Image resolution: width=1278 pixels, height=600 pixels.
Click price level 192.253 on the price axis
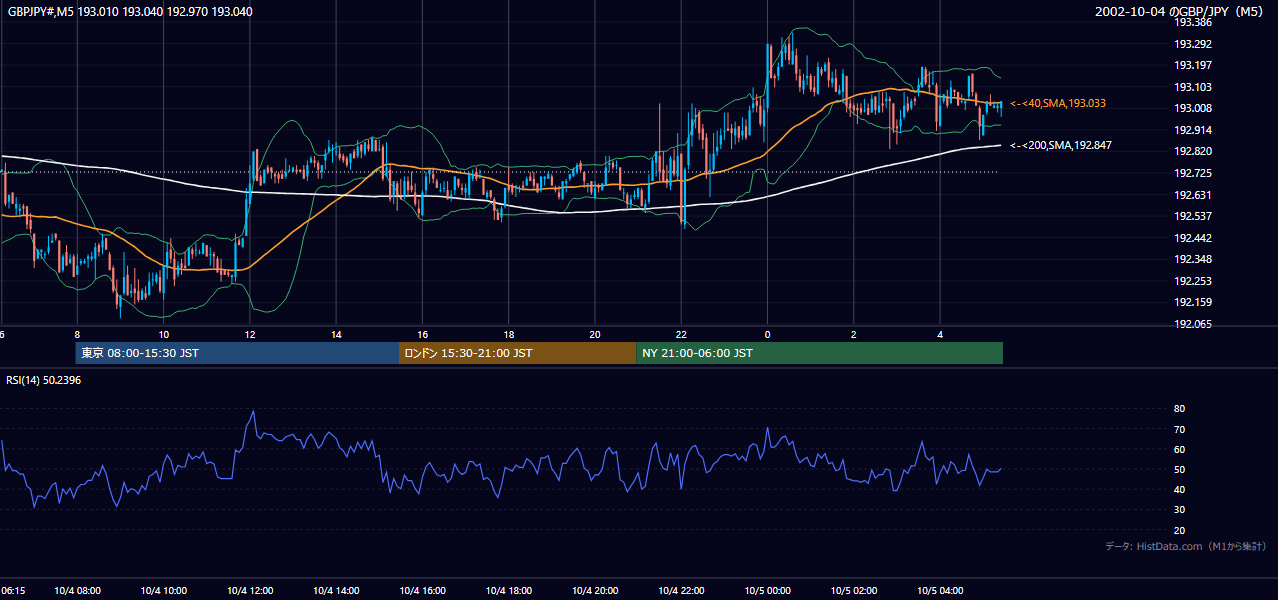point(1192,281)
